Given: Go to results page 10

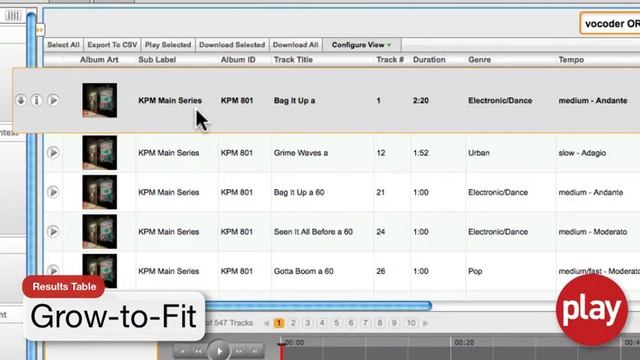Looking at the screenshot, I should pyautogui.click(x=411, y=323).
